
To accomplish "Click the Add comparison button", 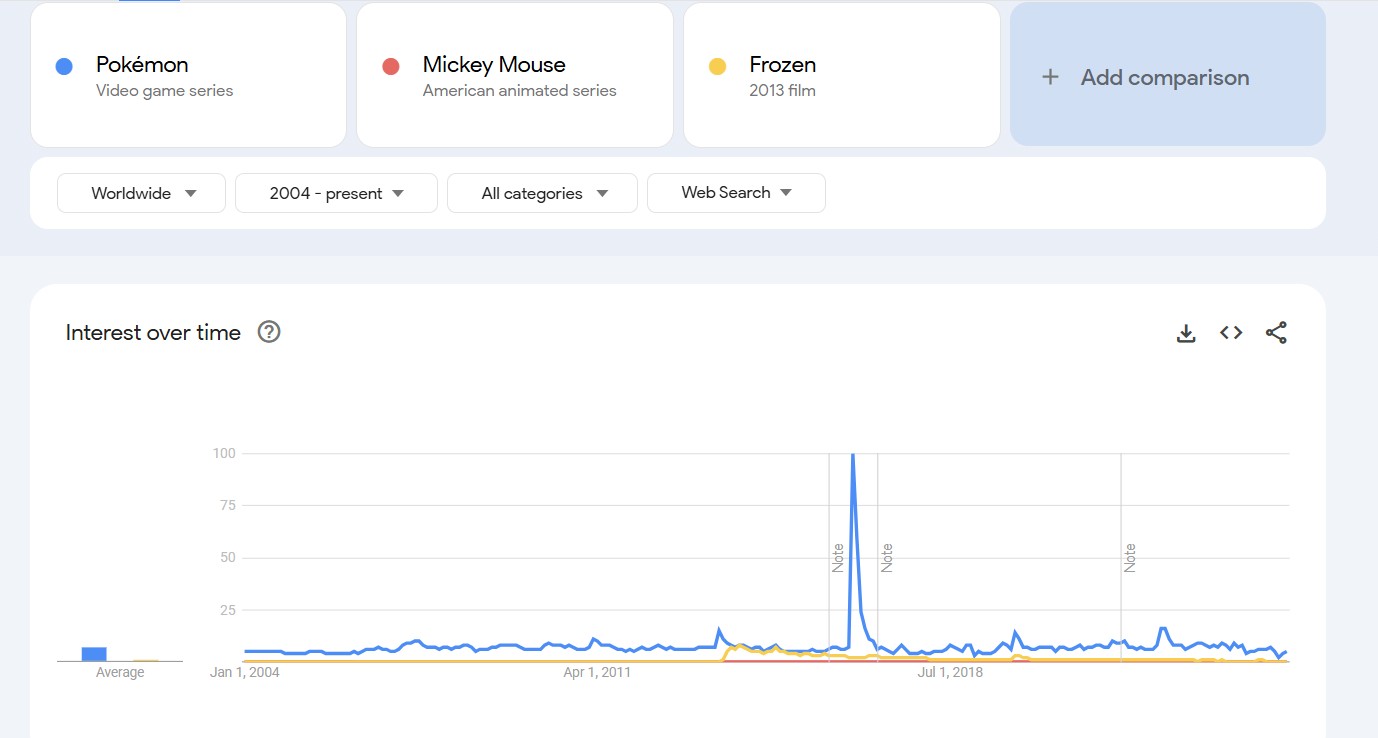I will 1167,76.
